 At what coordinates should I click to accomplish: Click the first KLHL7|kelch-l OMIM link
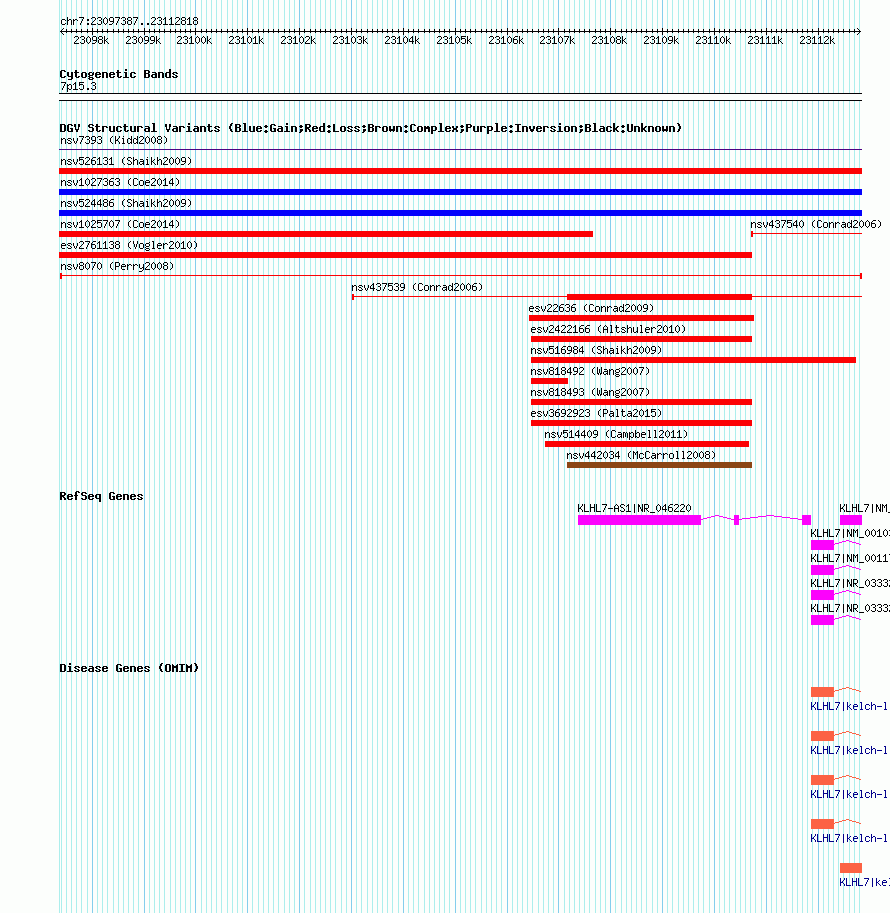pos(849,706)
